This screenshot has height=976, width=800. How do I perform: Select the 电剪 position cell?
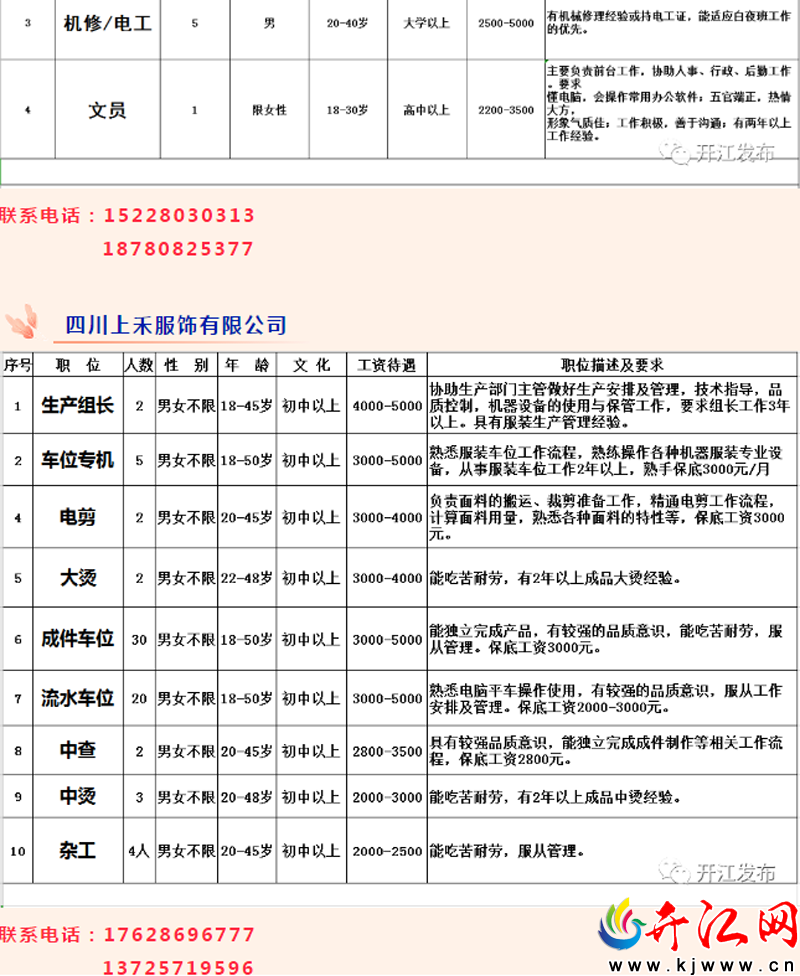78,517
